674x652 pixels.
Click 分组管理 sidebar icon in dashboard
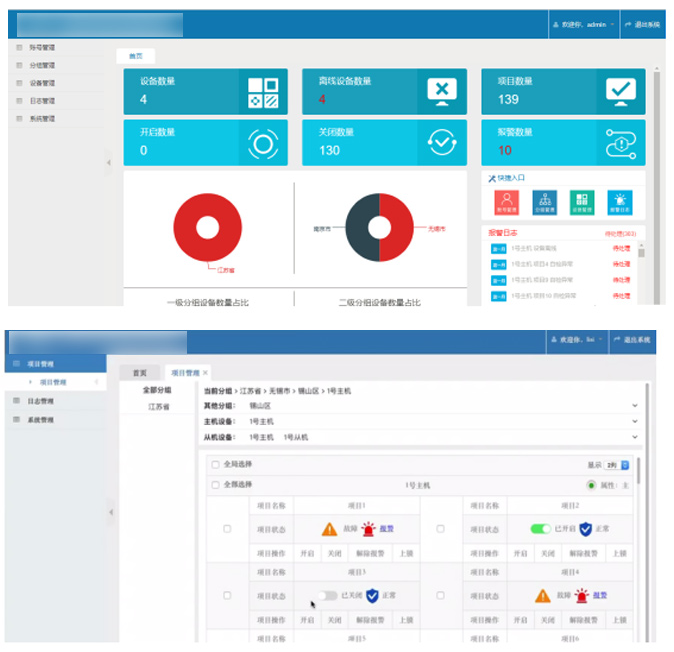[x=19, y=65]
